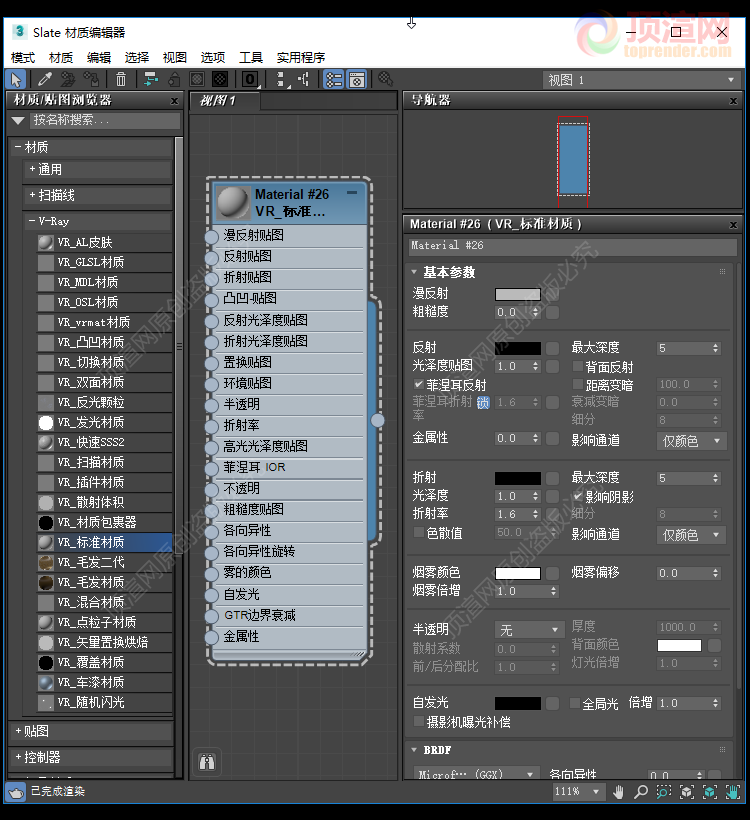Delete selected node with trash icon
The image size is (750, 820).
click(121, 79)
